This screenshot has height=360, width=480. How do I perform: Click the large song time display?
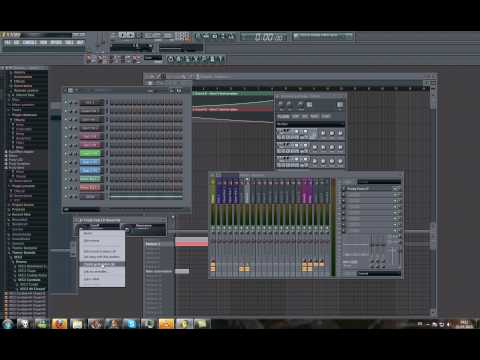click(269, 37)
